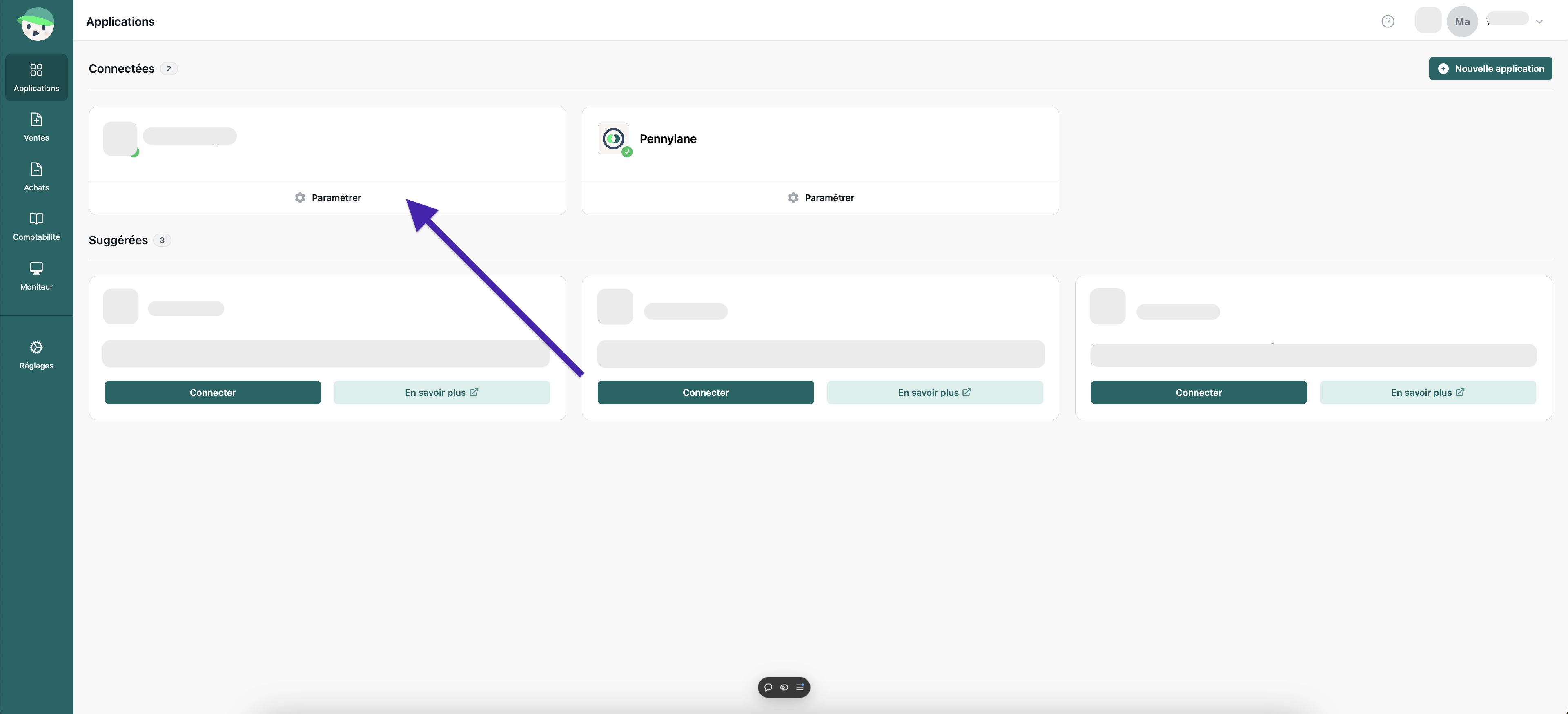Click the Ma user avatar
The image size is (1568, 714).
point(1462,21)
